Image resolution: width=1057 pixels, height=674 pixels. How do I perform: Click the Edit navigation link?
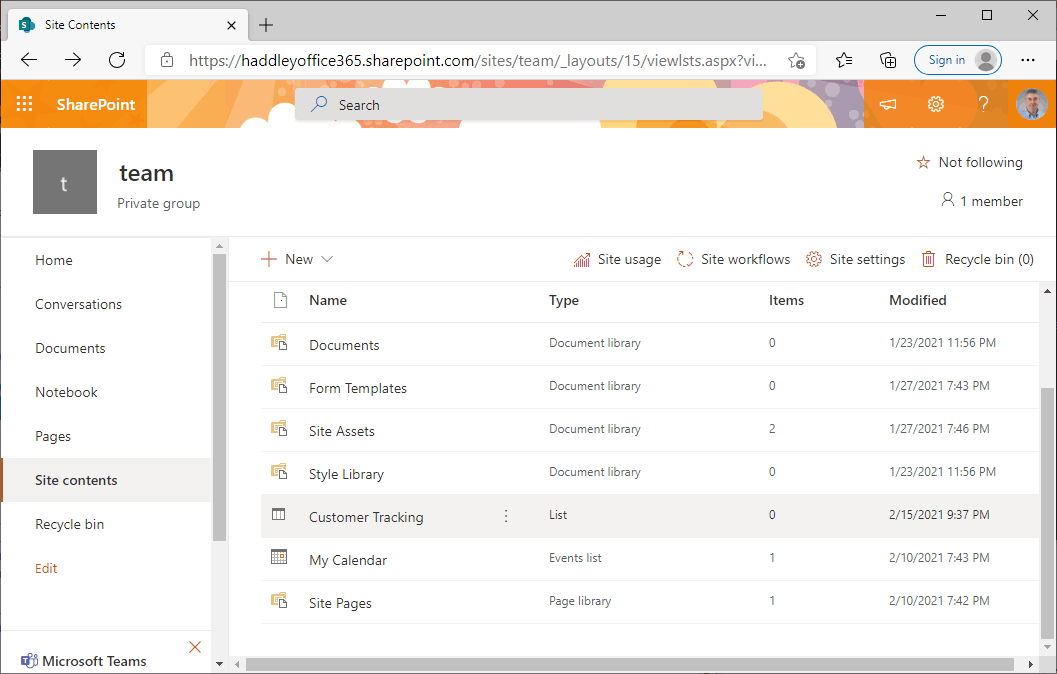[46, 568]
